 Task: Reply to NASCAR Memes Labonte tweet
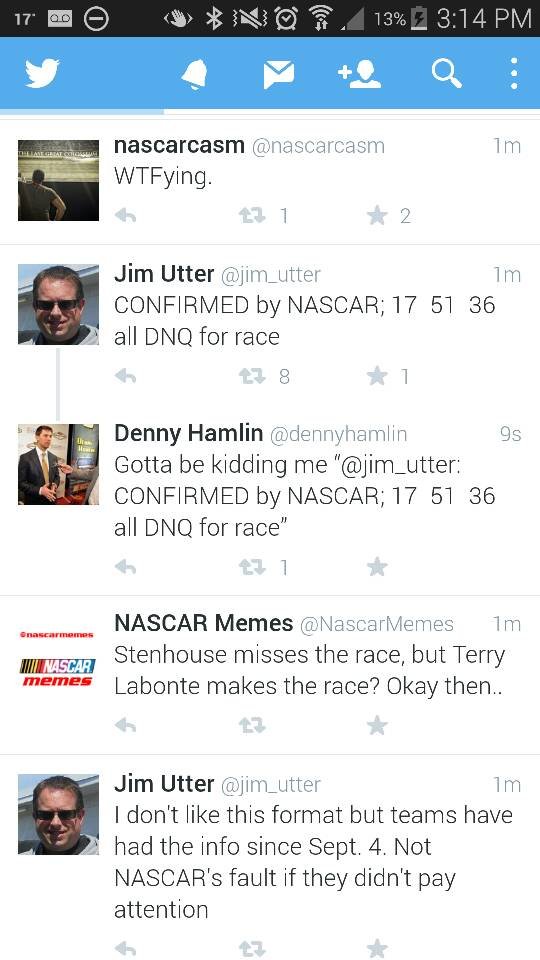126,726
